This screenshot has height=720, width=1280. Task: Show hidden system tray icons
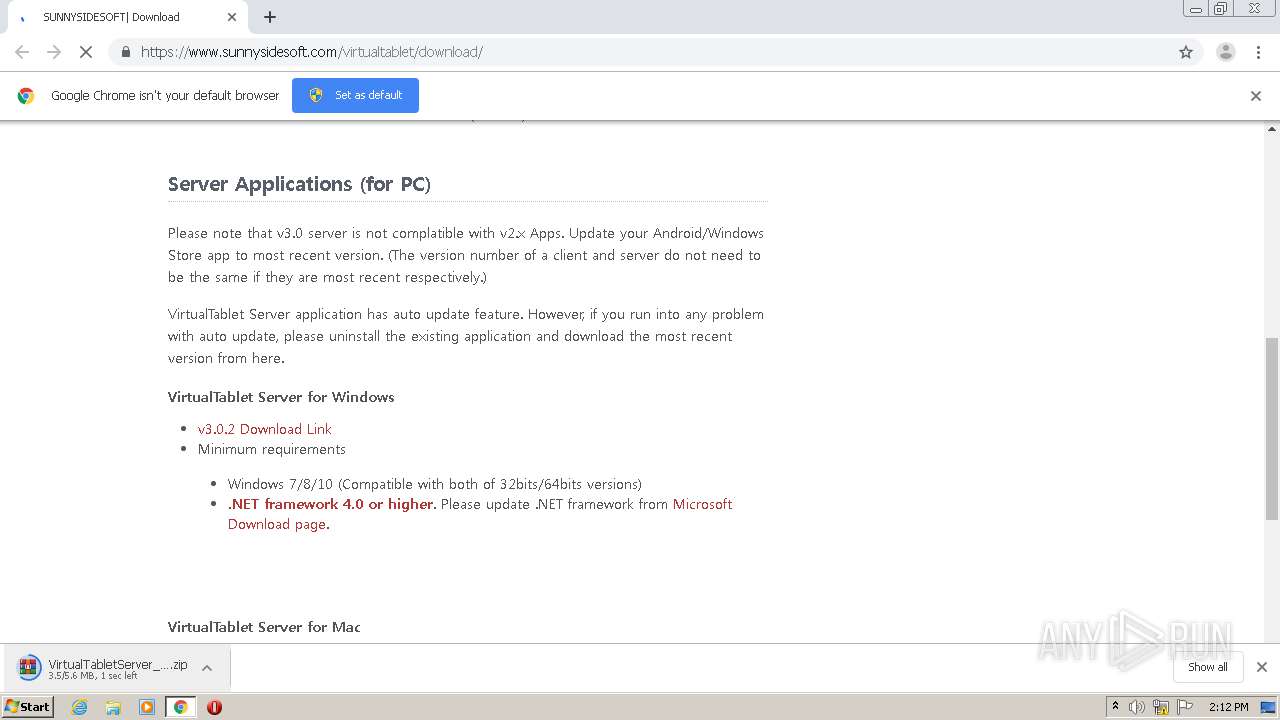coord(1115,707)
